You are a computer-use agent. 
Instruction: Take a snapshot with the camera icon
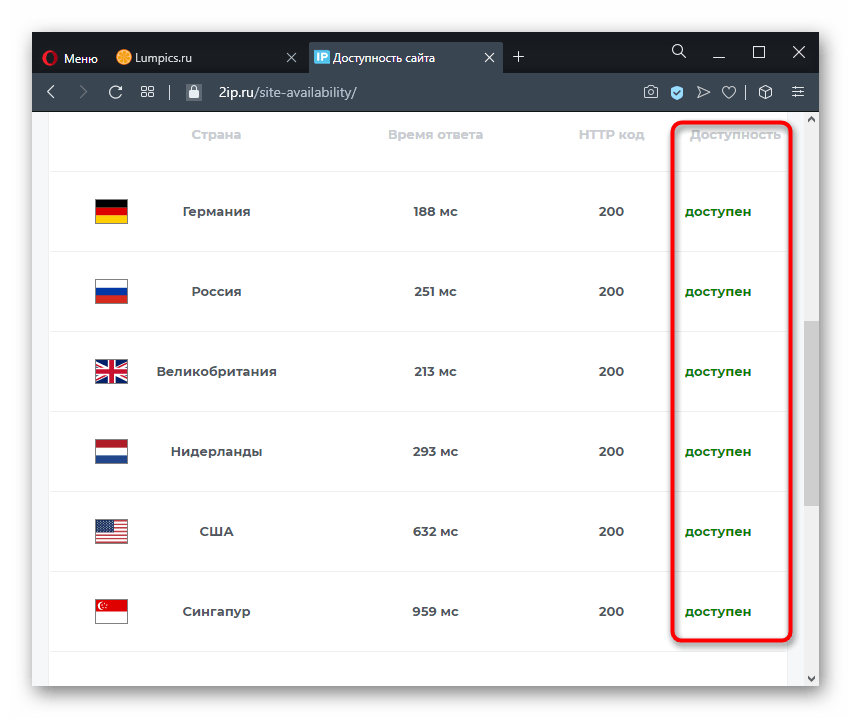point(650,92)
